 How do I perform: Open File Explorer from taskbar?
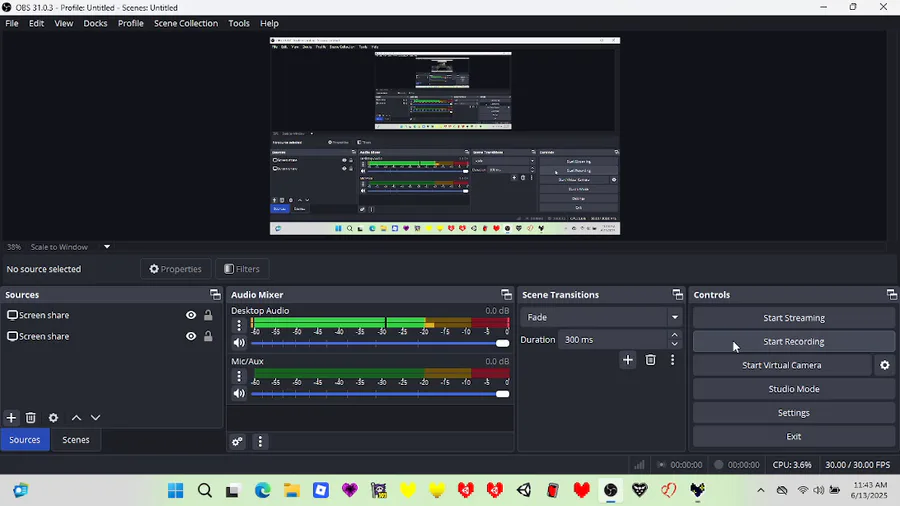click(x=292, y=491)
